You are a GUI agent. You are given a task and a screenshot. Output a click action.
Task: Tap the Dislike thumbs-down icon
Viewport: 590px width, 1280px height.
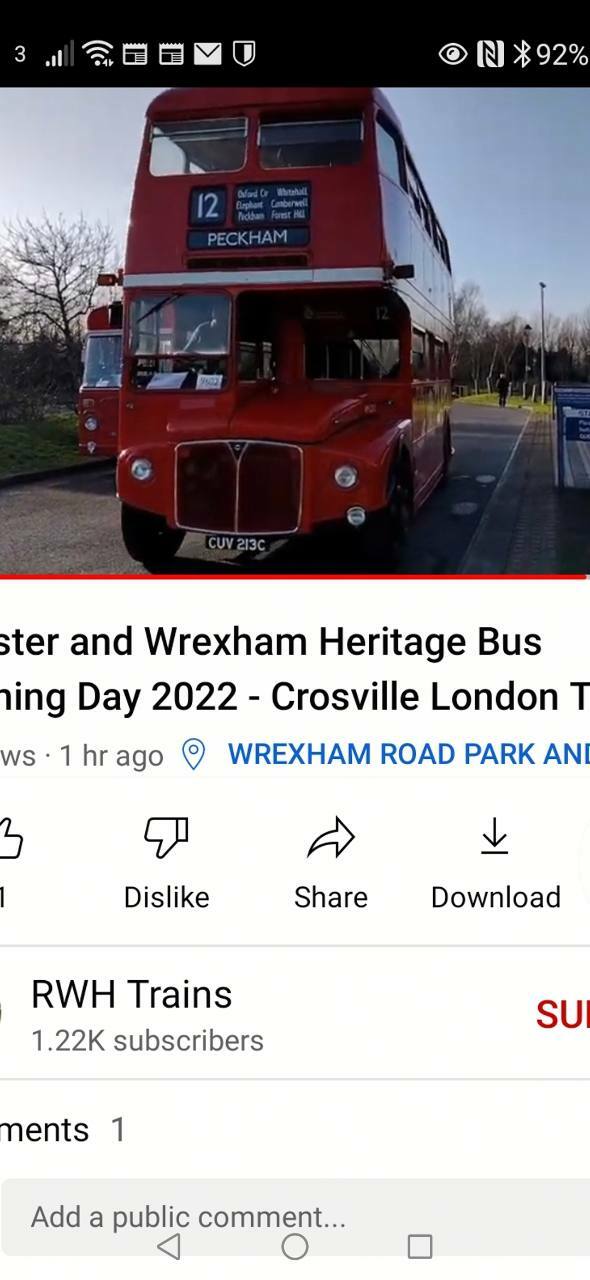pyautogui.click(x=166, y=837)
